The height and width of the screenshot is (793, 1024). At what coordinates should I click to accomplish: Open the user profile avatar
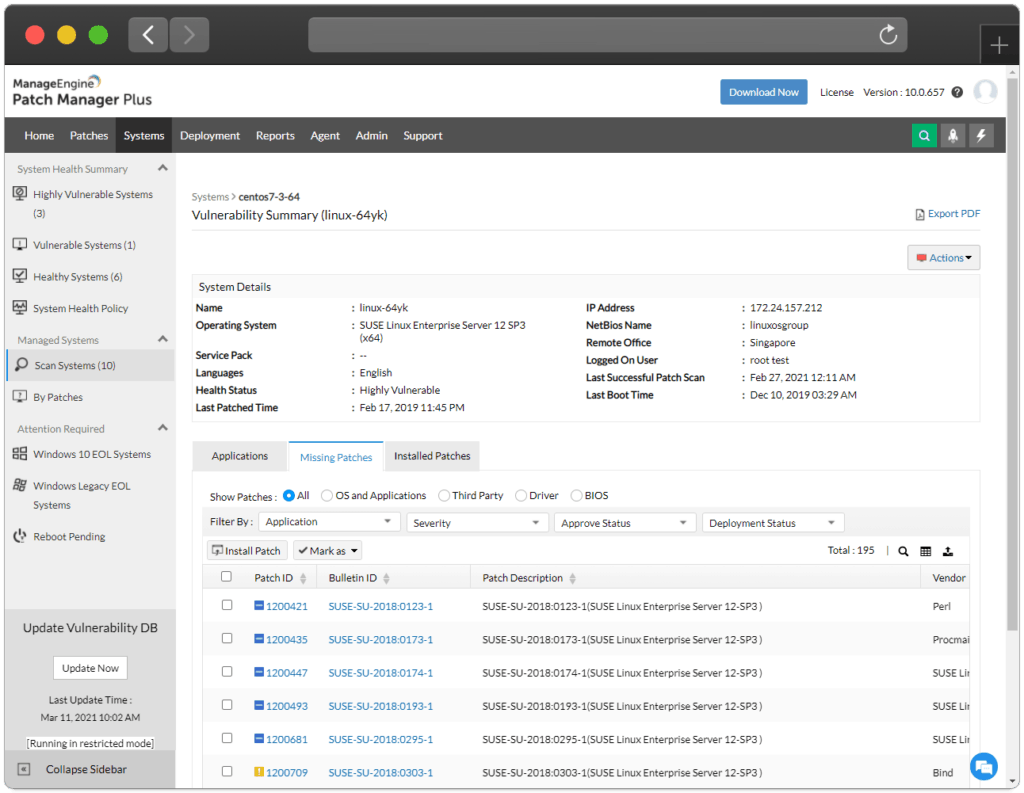tap(985, 91)
